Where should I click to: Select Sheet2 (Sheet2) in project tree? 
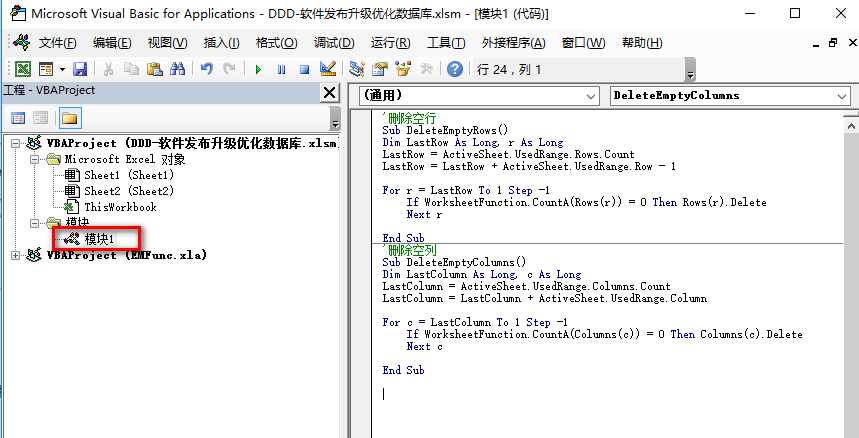129,191
